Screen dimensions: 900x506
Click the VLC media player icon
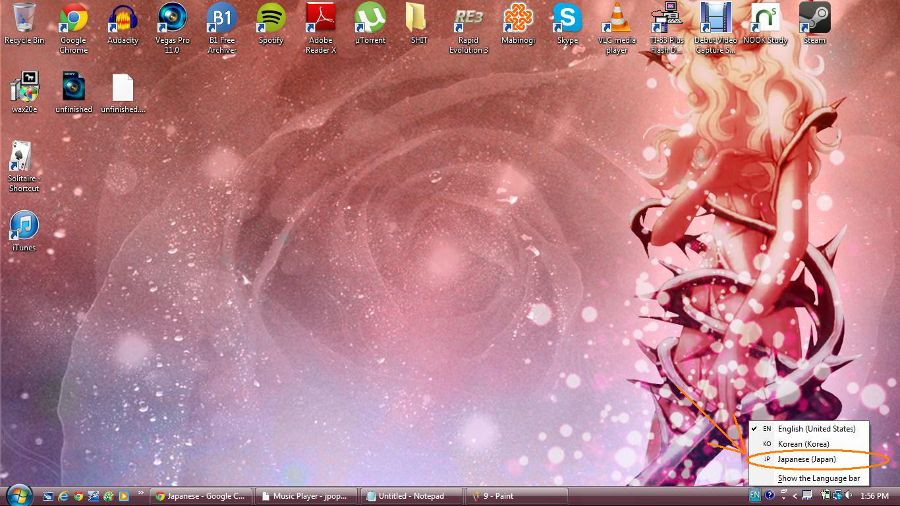(617, 19)
